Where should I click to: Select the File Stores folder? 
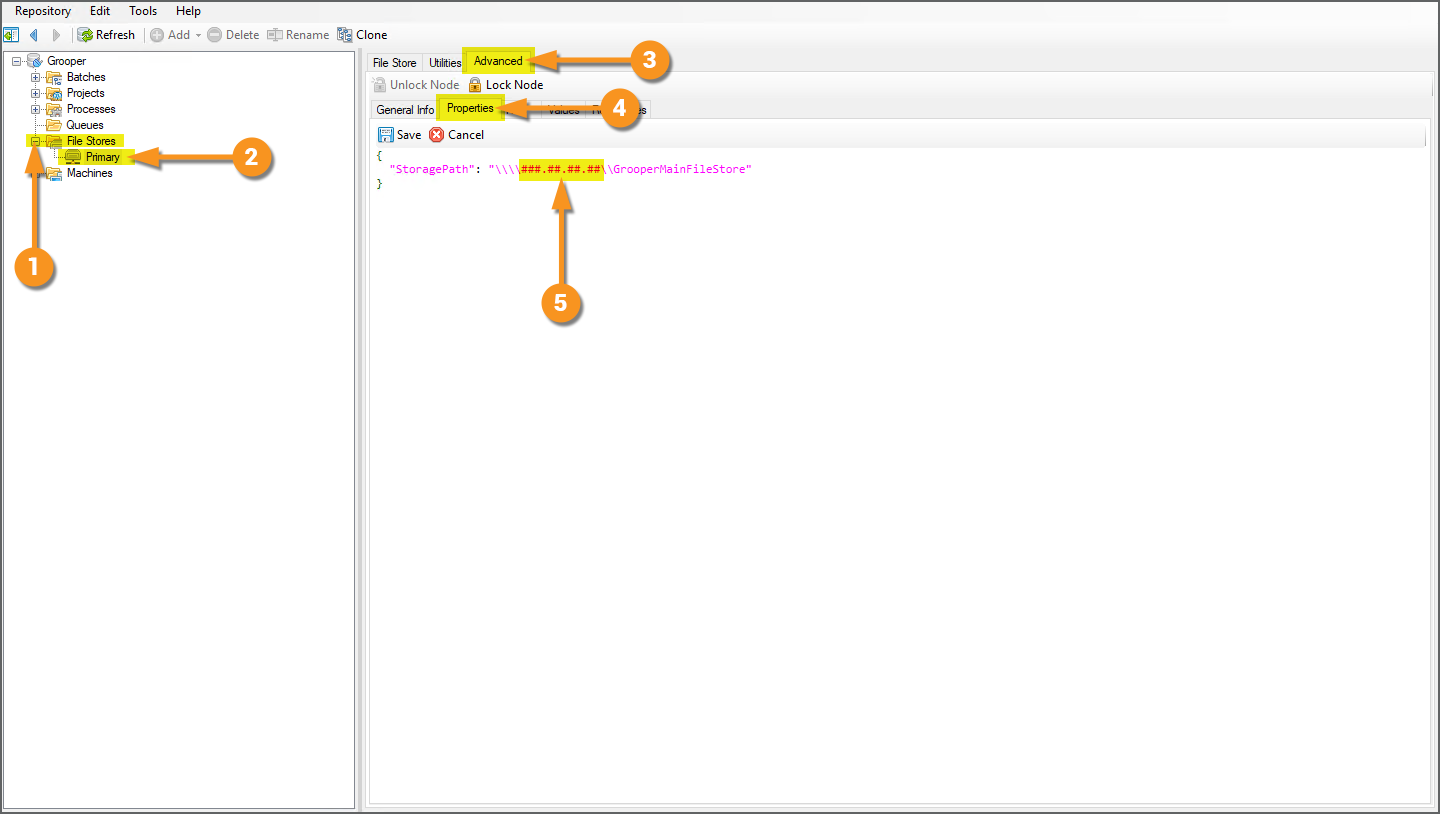[91, 141]
